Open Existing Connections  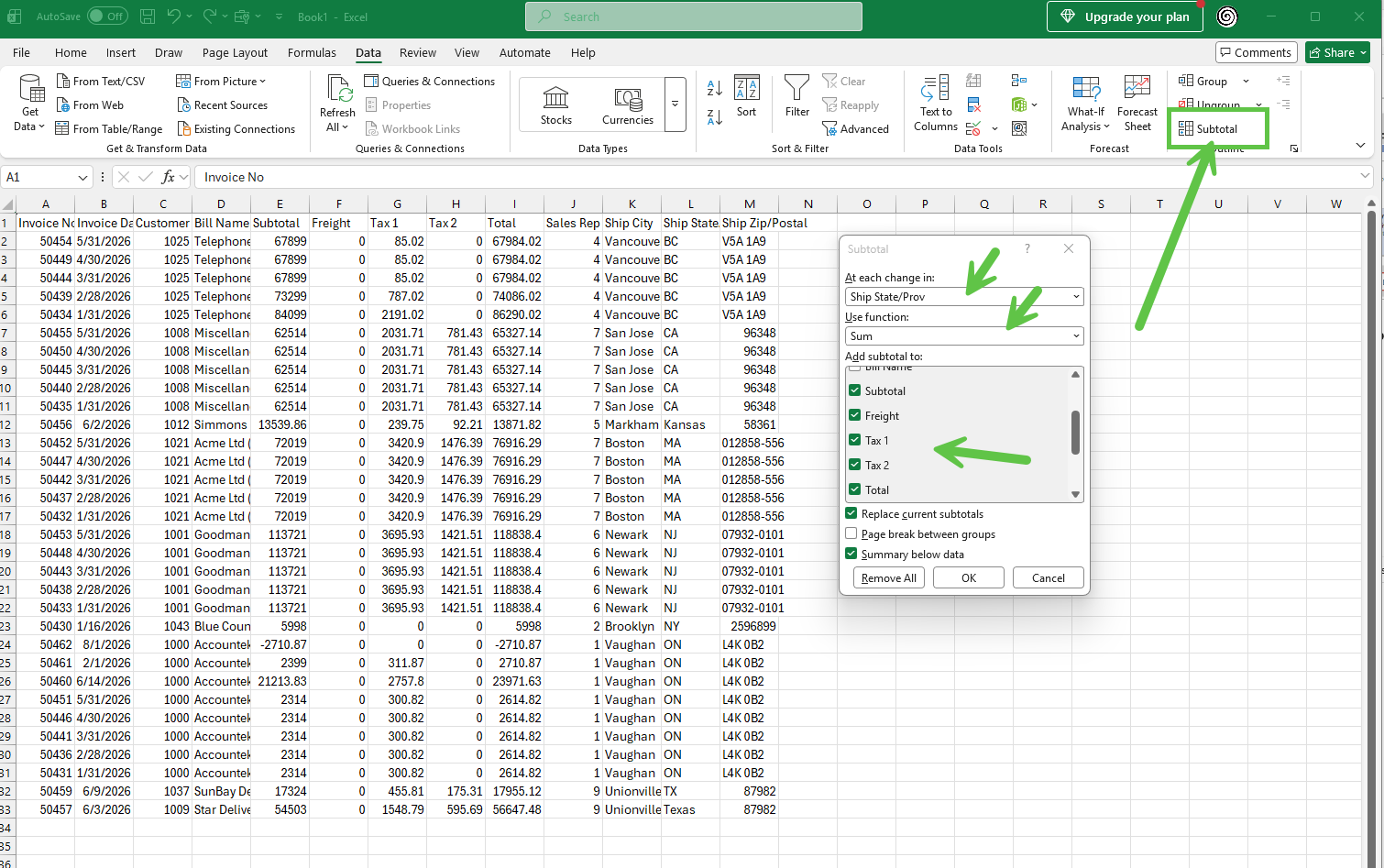click(x=236, y=129)
